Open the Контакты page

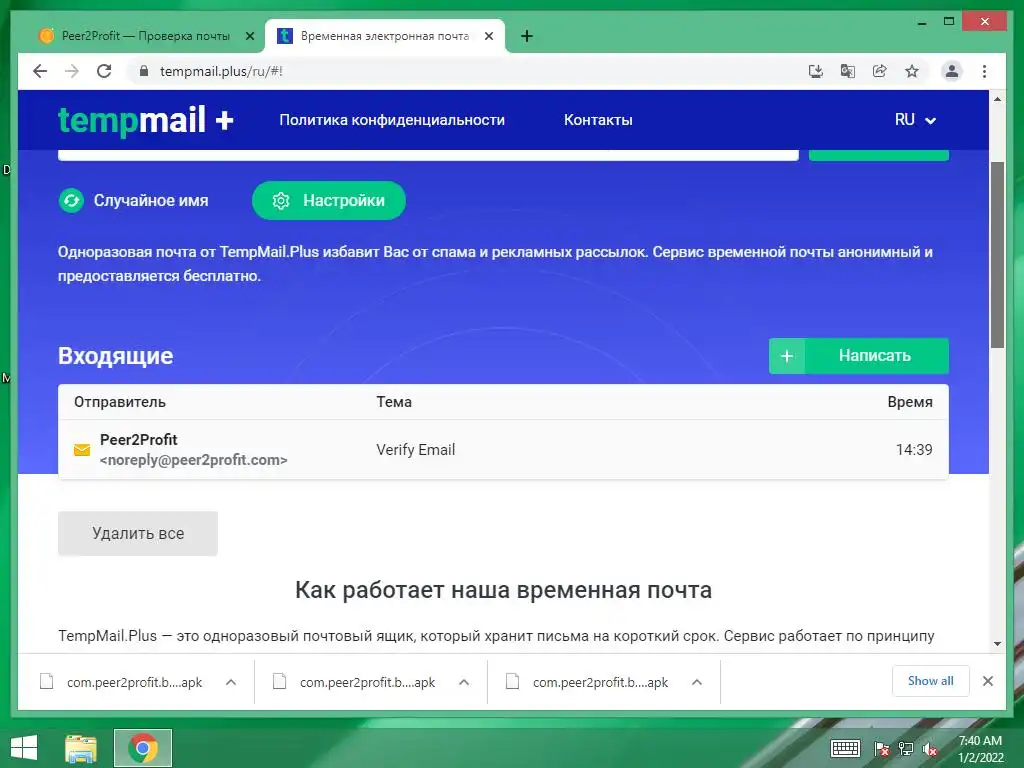598,120
